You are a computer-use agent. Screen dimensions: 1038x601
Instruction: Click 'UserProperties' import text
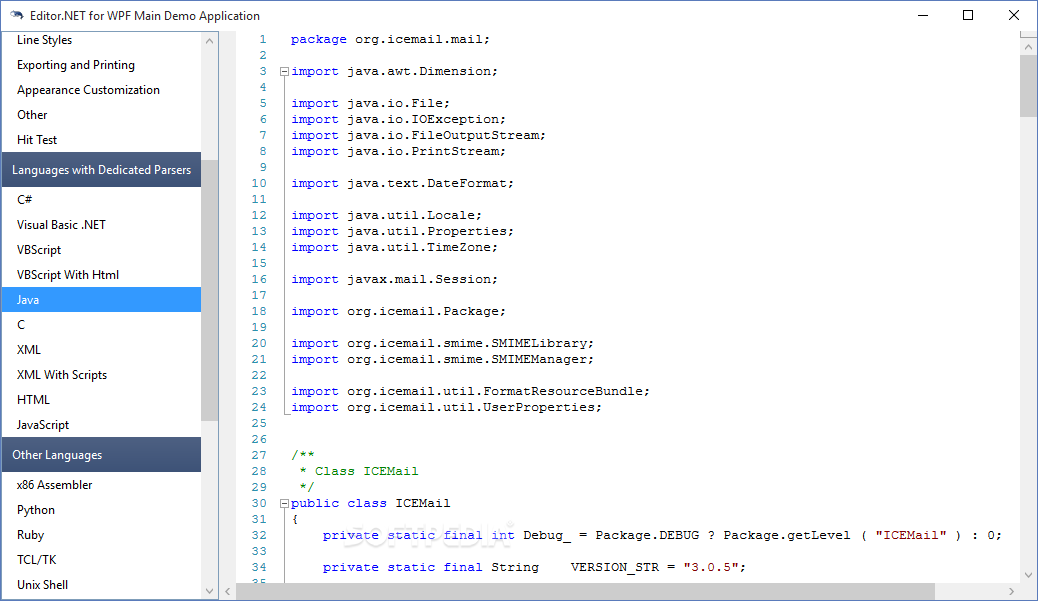point(540,407)
